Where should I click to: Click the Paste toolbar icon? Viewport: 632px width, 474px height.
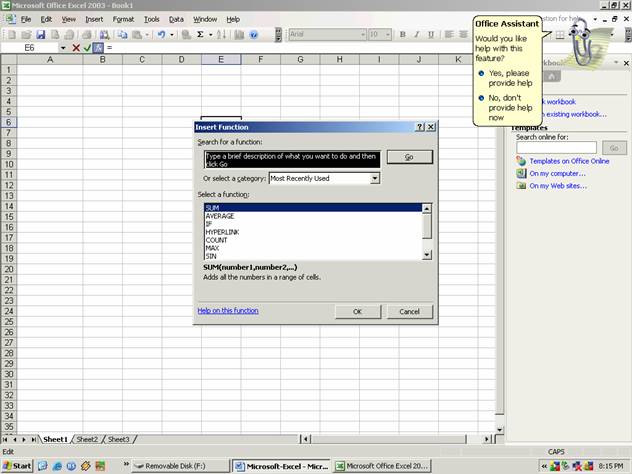(137, 35)
